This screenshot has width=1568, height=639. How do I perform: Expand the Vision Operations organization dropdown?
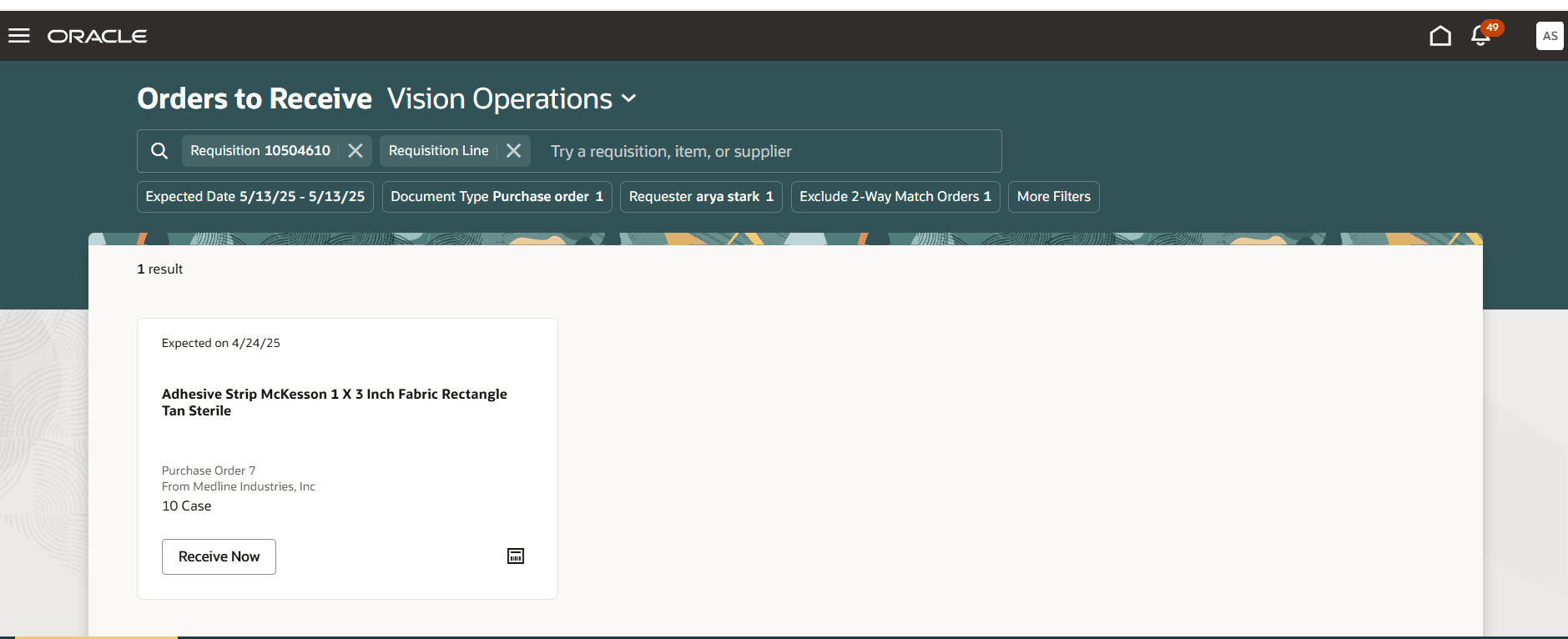[629, 98]
